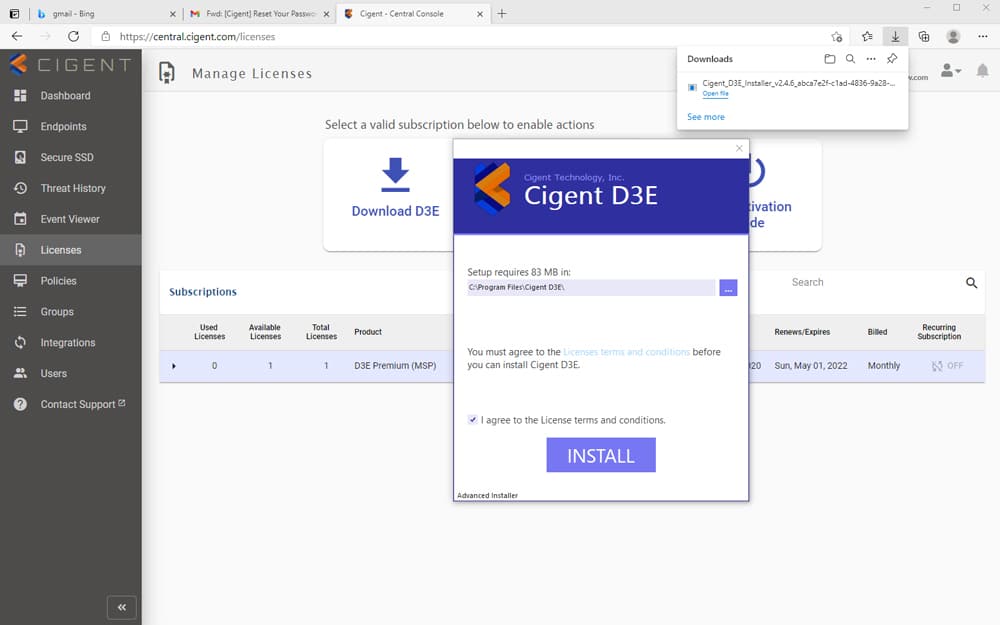Open browser Favorites icon

pos(867,36)
